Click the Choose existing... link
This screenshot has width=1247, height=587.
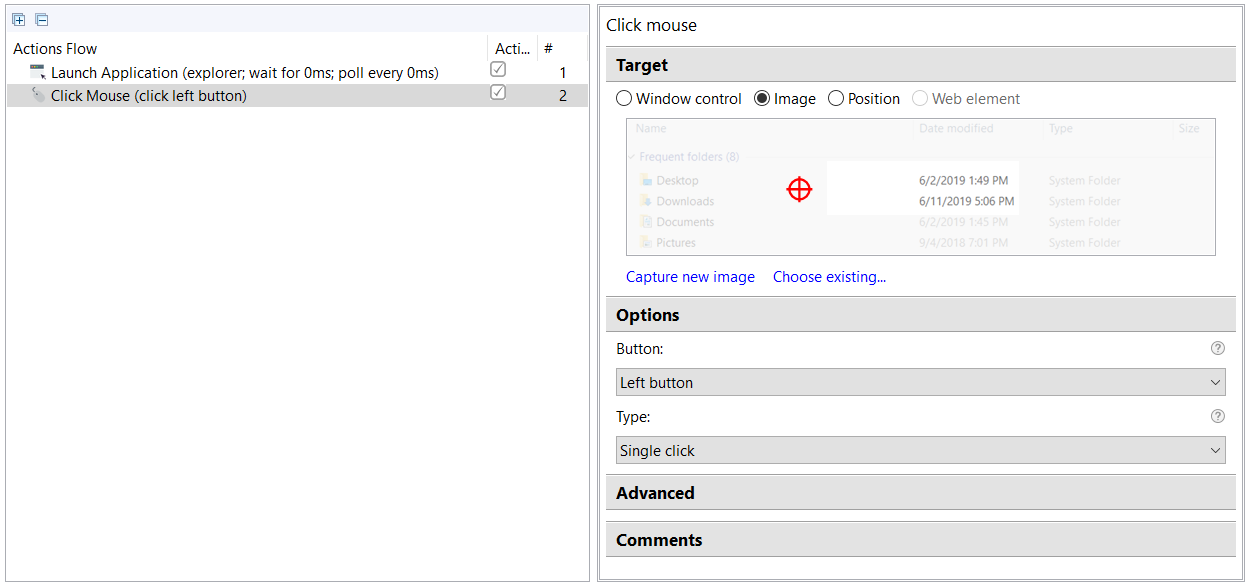click(x=829, y=277)
